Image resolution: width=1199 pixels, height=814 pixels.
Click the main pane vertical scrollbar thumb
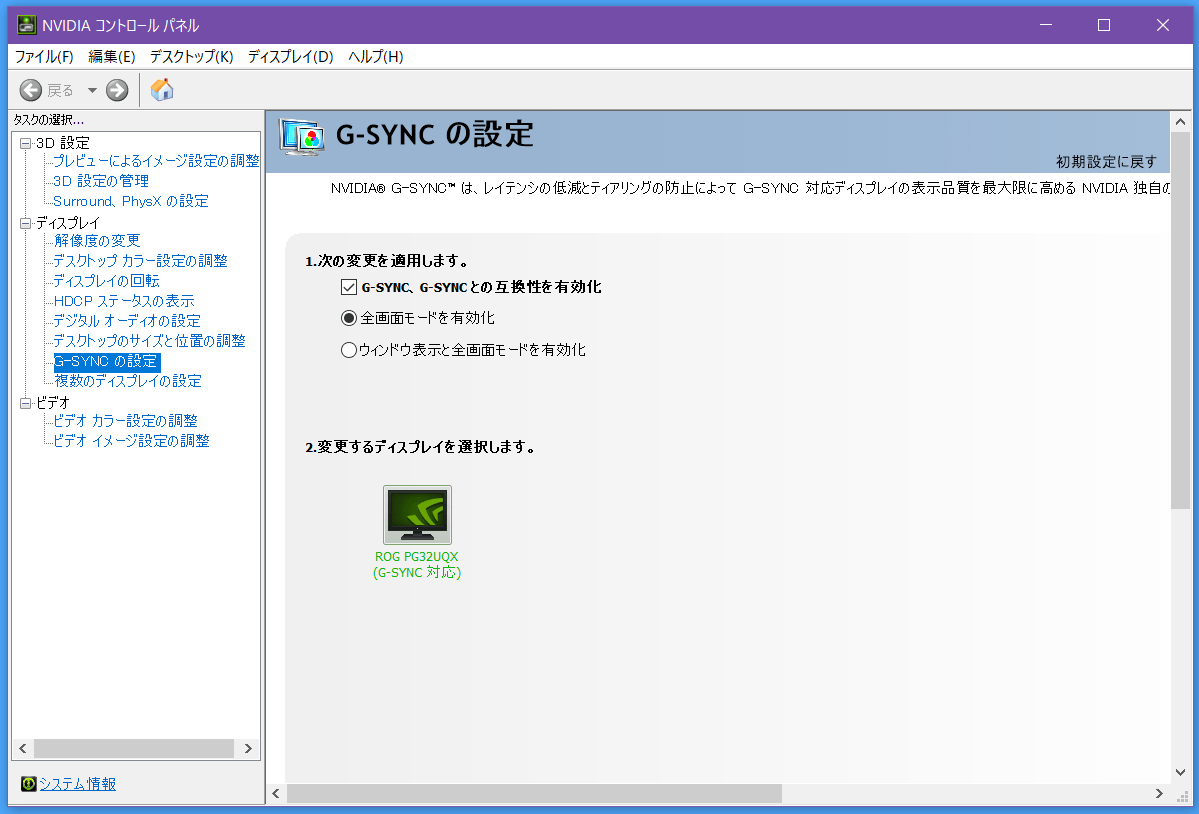click(1181, 320)
